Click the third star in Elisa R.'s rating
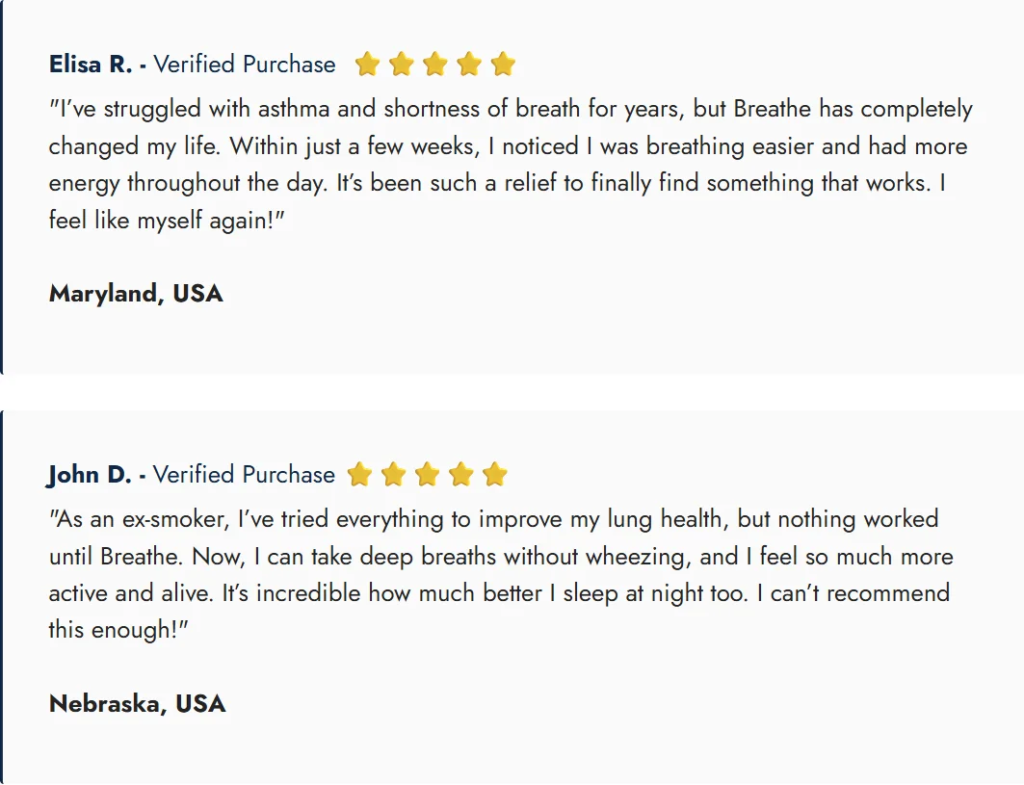 [435, 64]
